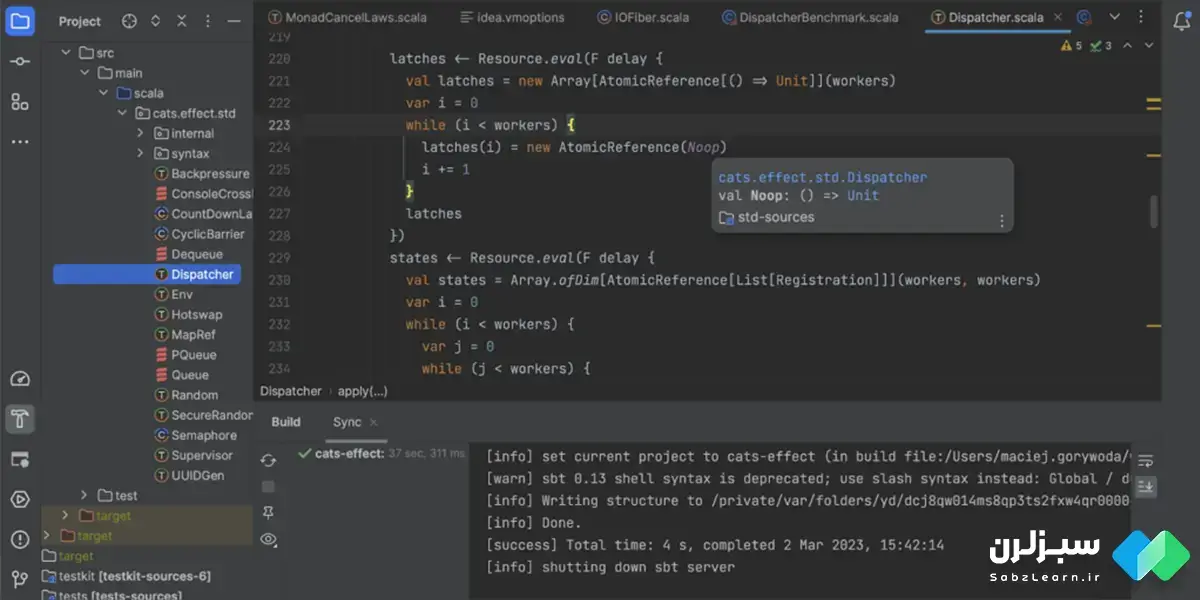
Task: Toggle soft-wrap icon in build console
Action: pyautogui.click(x=1146, y=460)
